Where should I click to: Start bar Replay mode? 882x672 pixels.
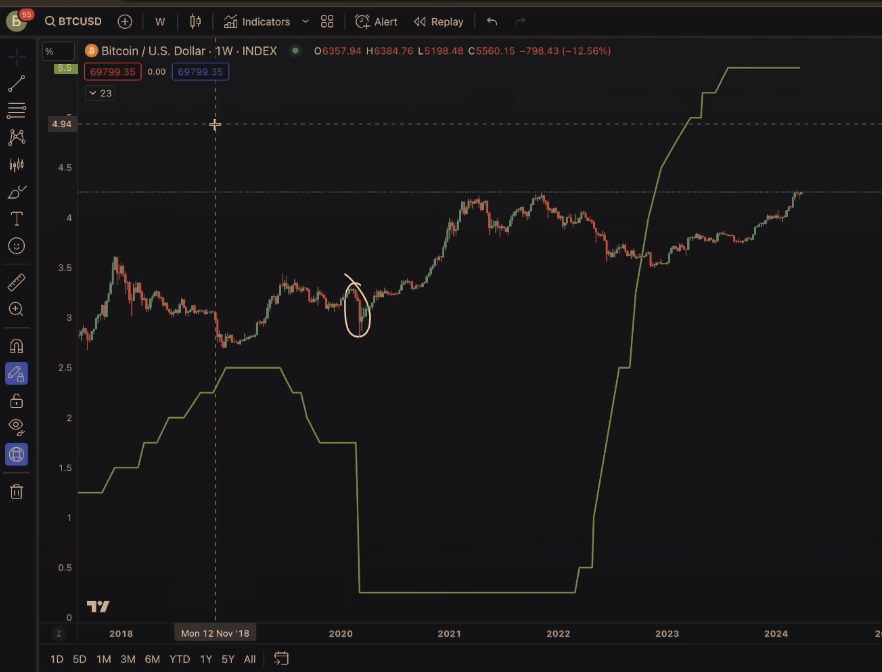click(439, 21)
